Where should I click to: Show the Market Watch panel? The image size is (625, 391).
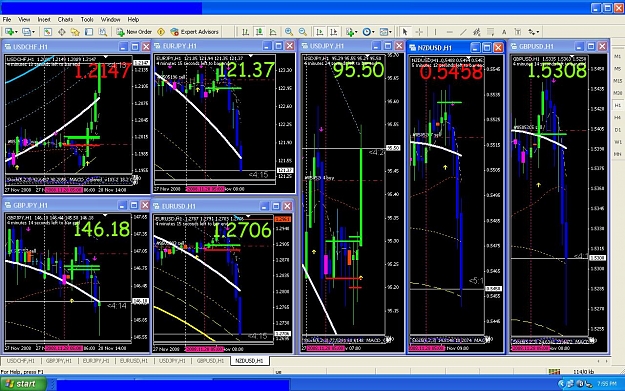pyautogui.click(x=48, y=32)
